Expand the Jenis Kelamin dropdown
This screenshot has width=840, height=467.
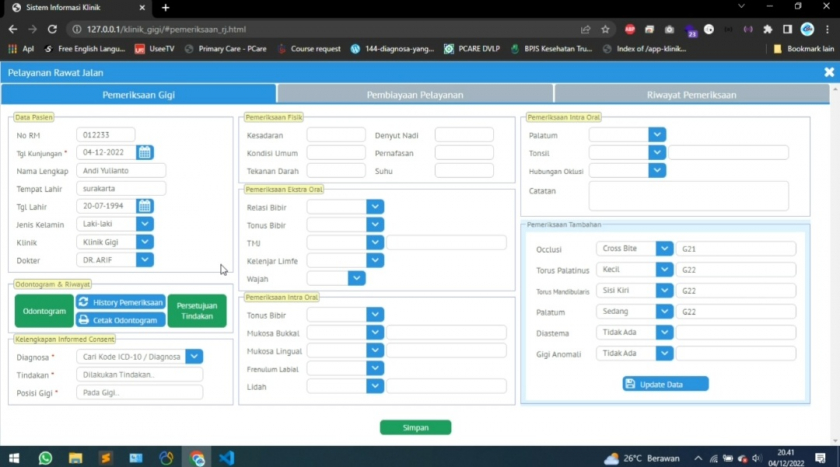pos(145,224)
